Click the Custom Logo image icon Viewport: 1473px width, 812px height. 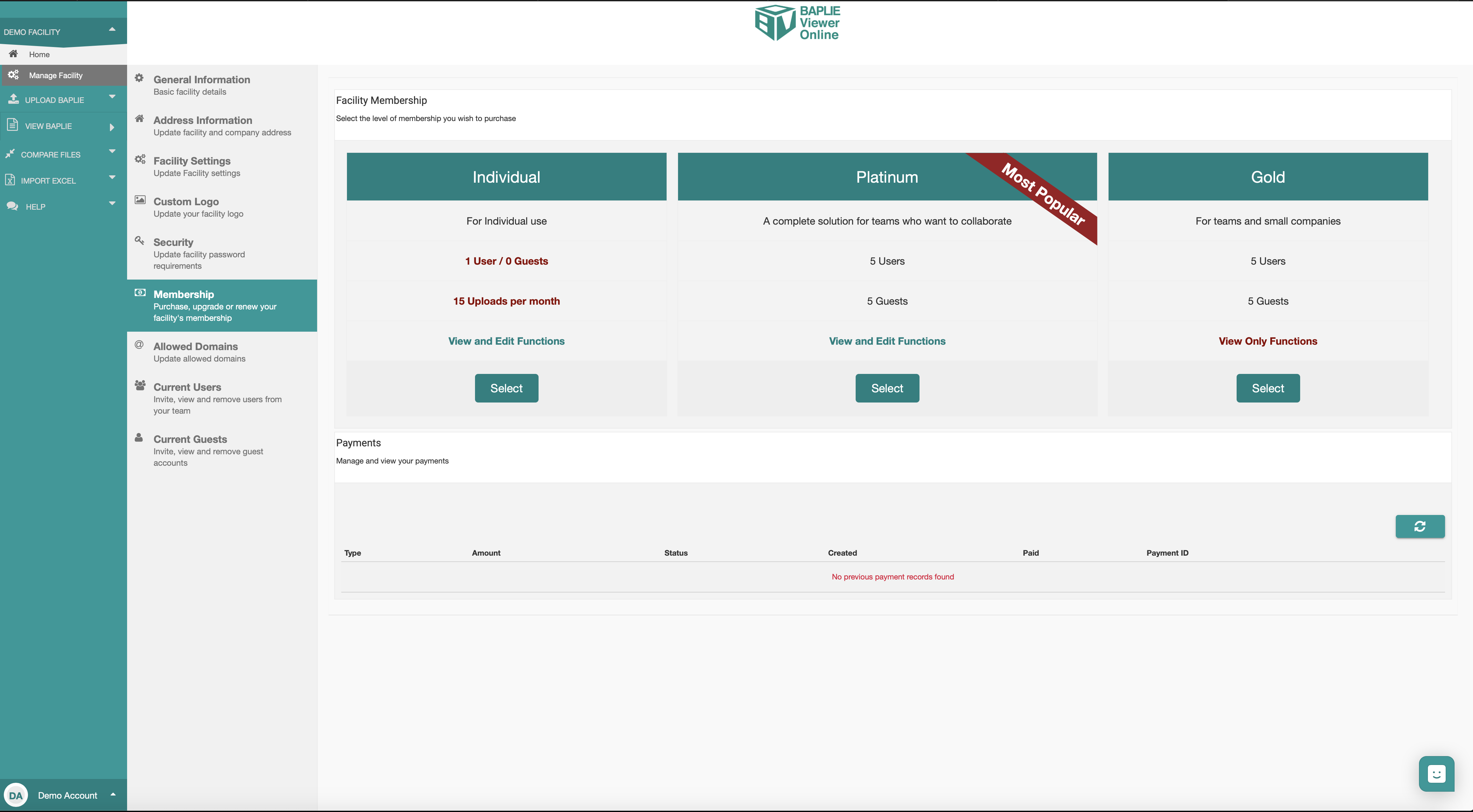139,200
